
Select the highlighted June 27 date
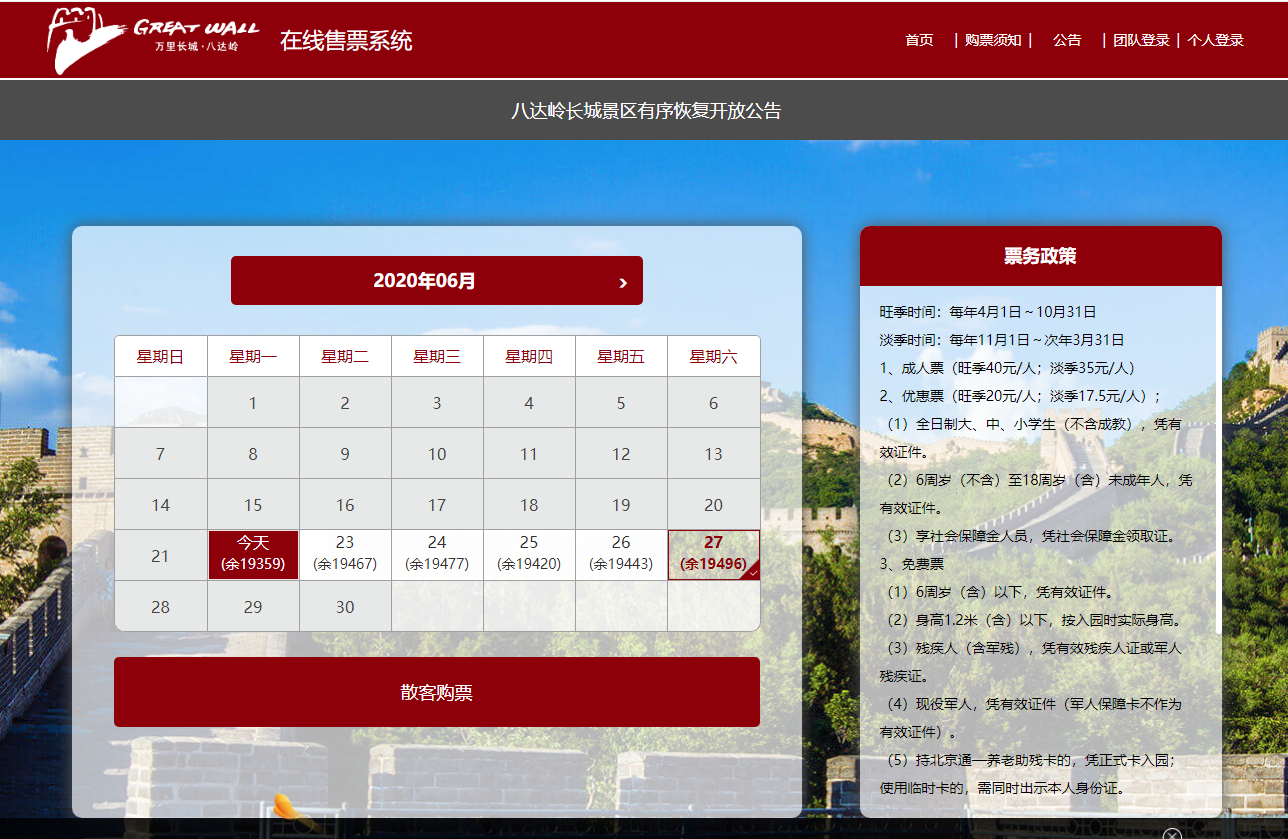point(713,554)
